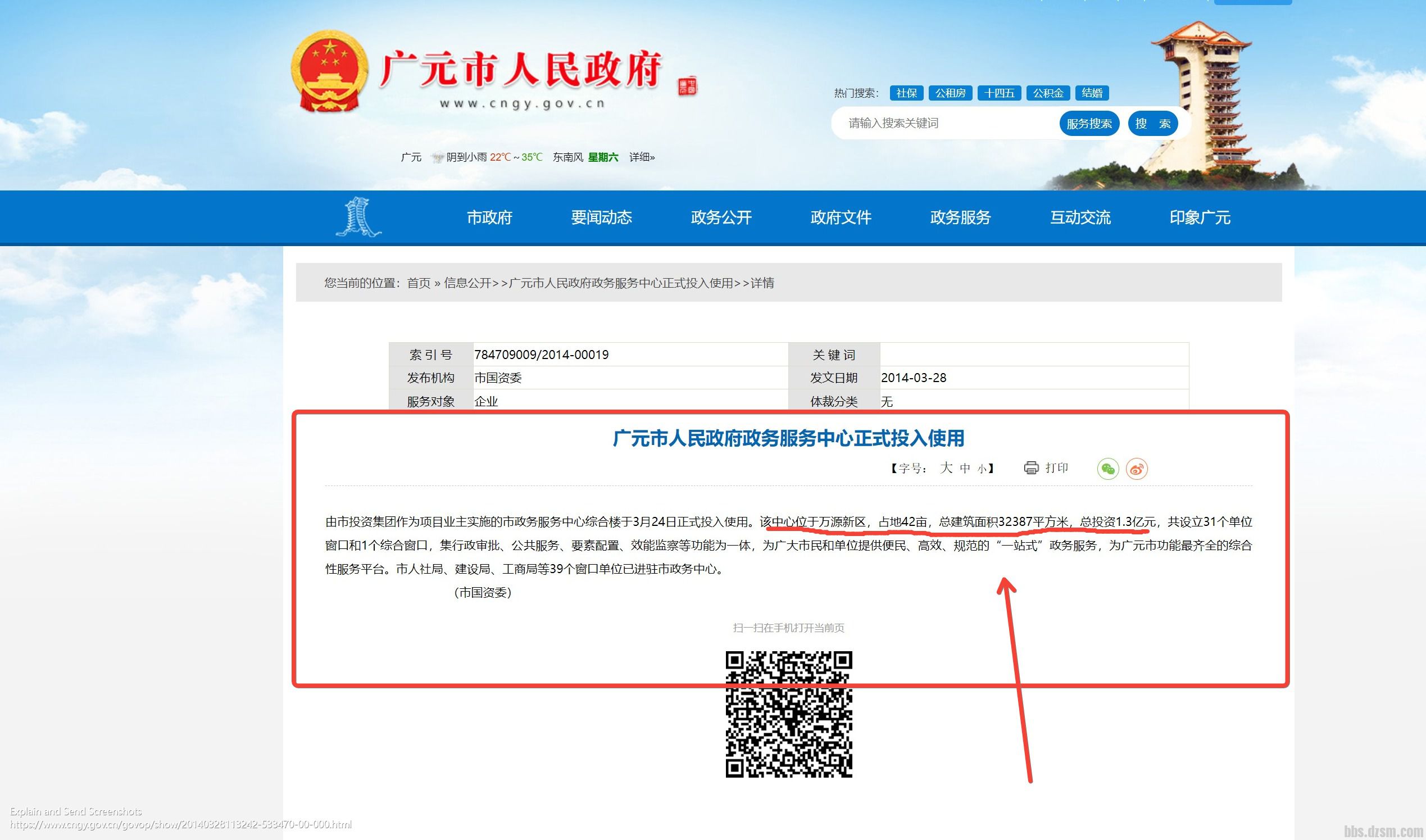Click the printer icon to print
This screenshot has width=1426, height=840.
(x=1031, y=467)
